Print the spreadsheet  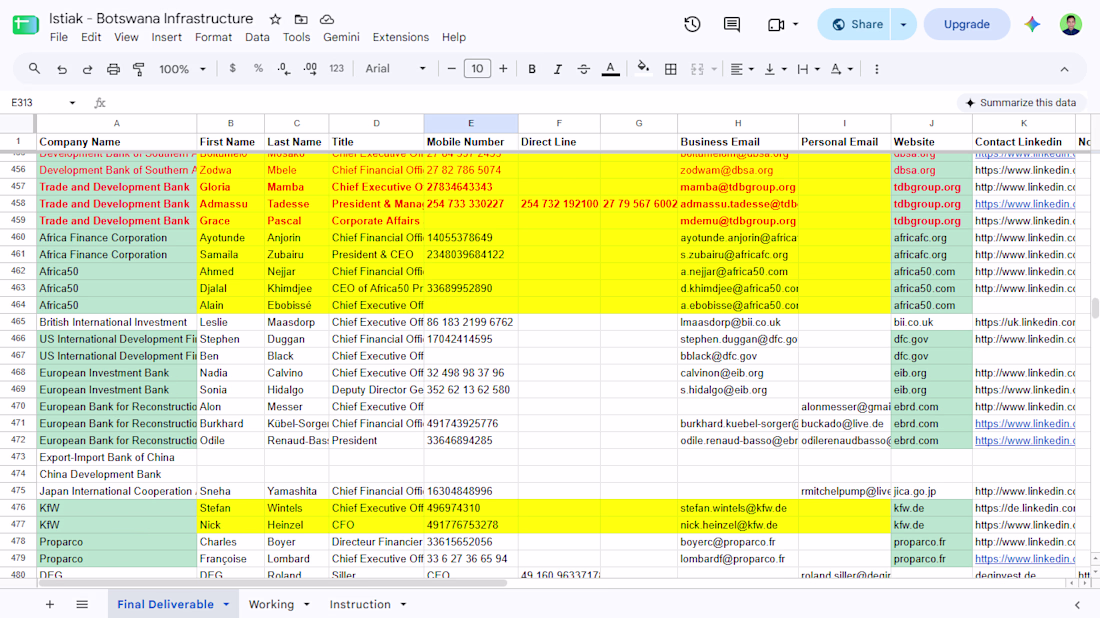pos(113,69)
